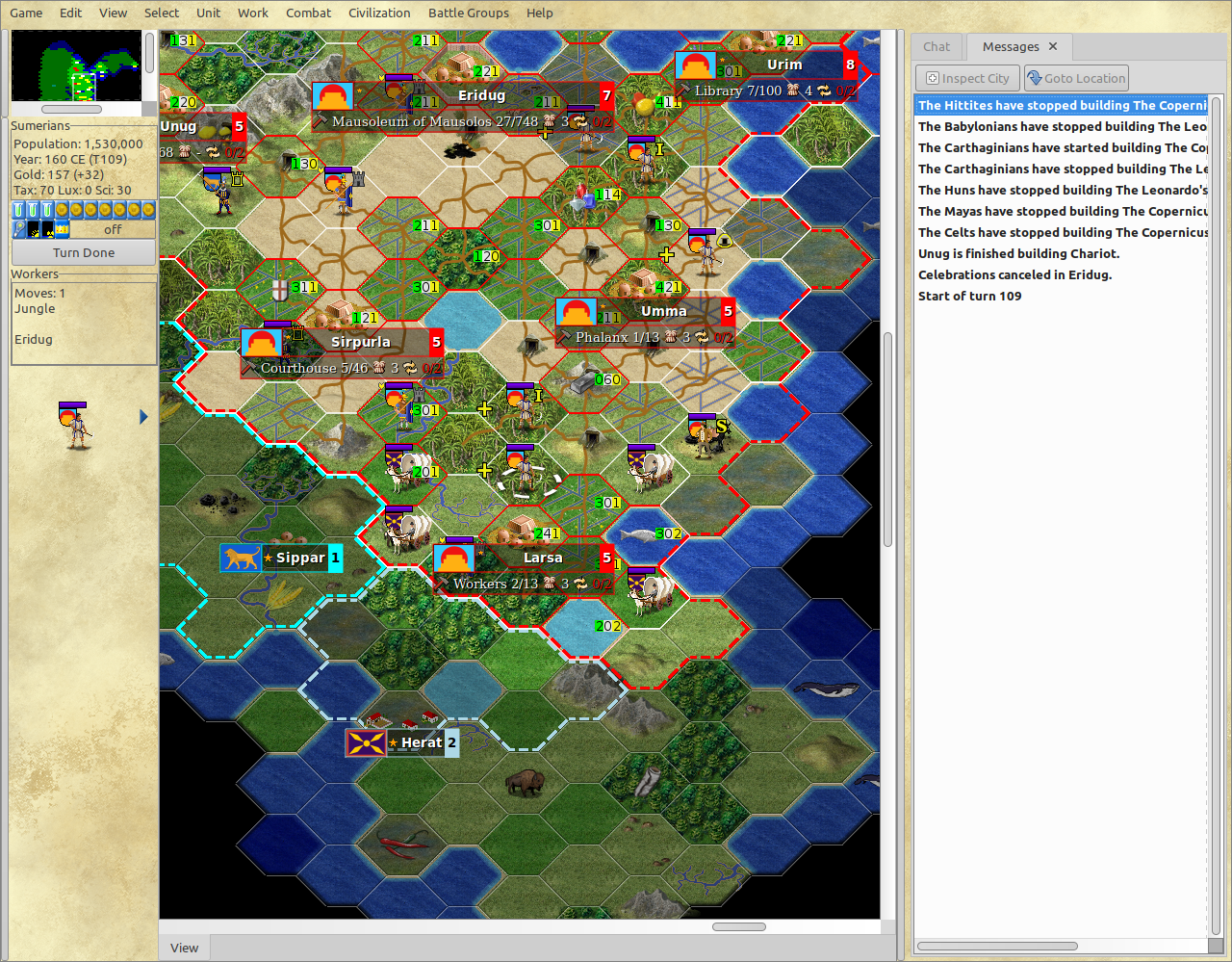Click Umma's 'Phalanx 1/13' production text
Image resolution: width=1232 pixels, height=962 pixels.
[617, 337]
